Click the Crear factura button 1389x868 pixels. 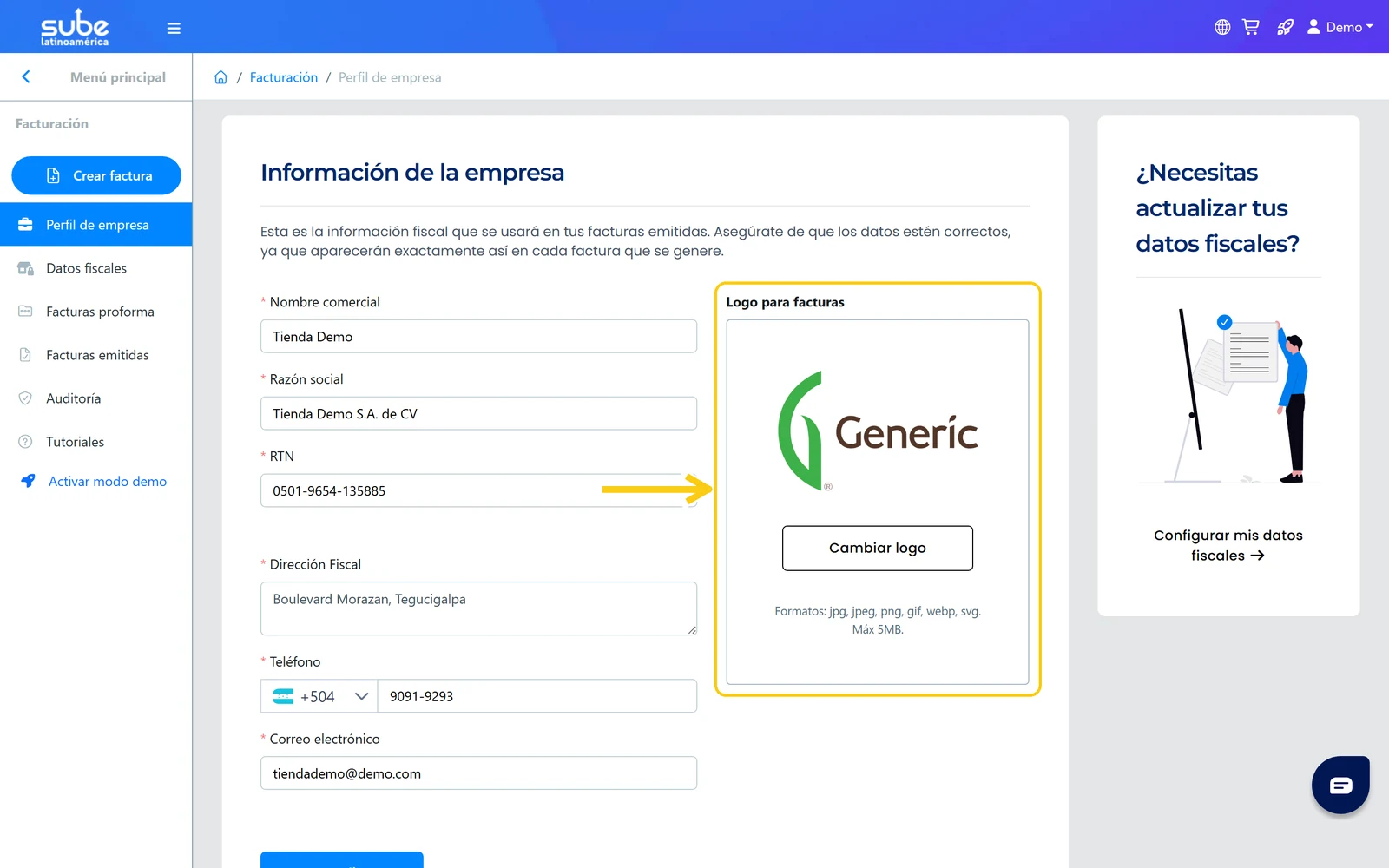point(96,175)
